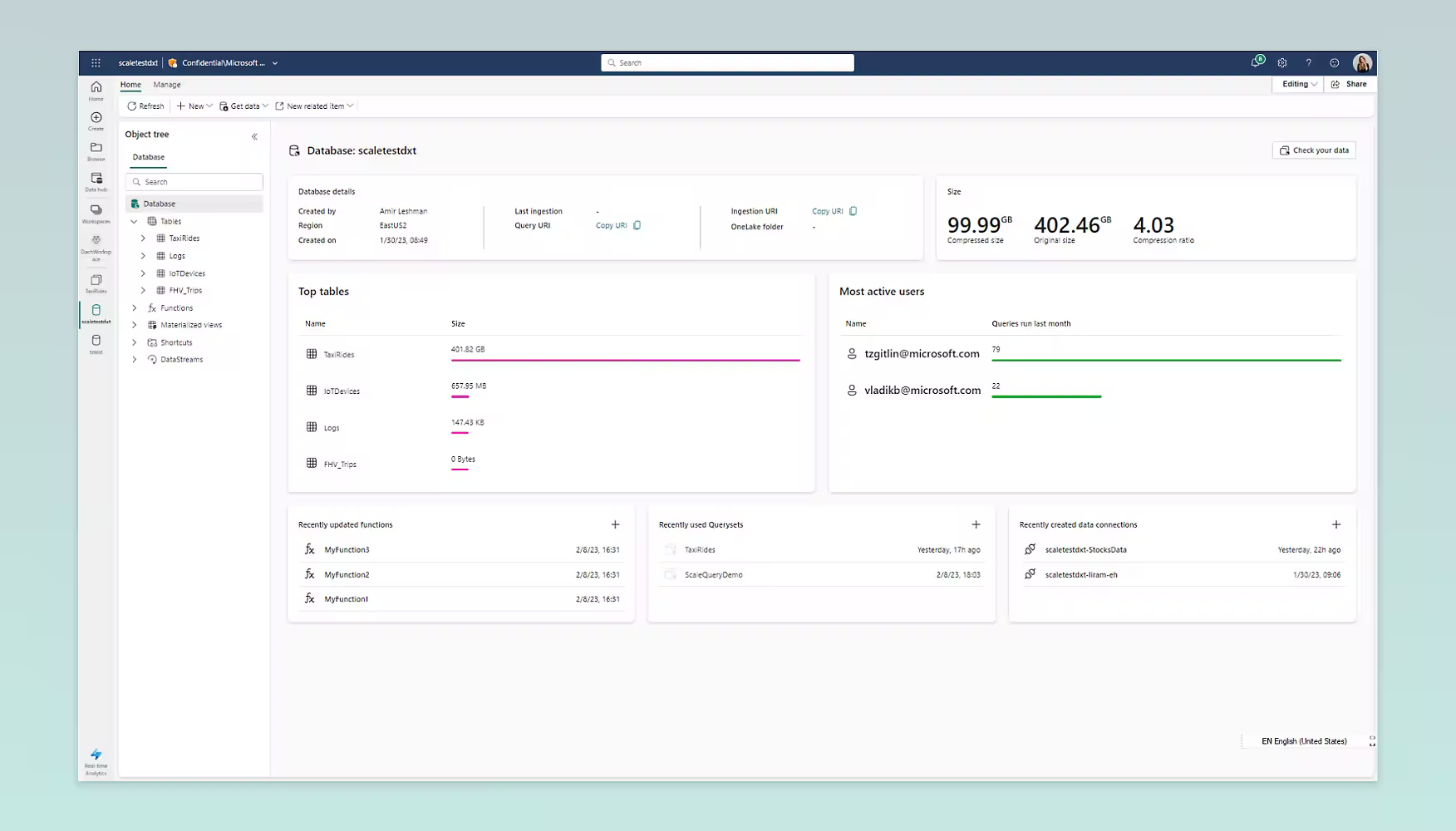Screen dimensions: 1456x831
Task: Expand the Materialized views tree node
Action: [x=134, y=325]
